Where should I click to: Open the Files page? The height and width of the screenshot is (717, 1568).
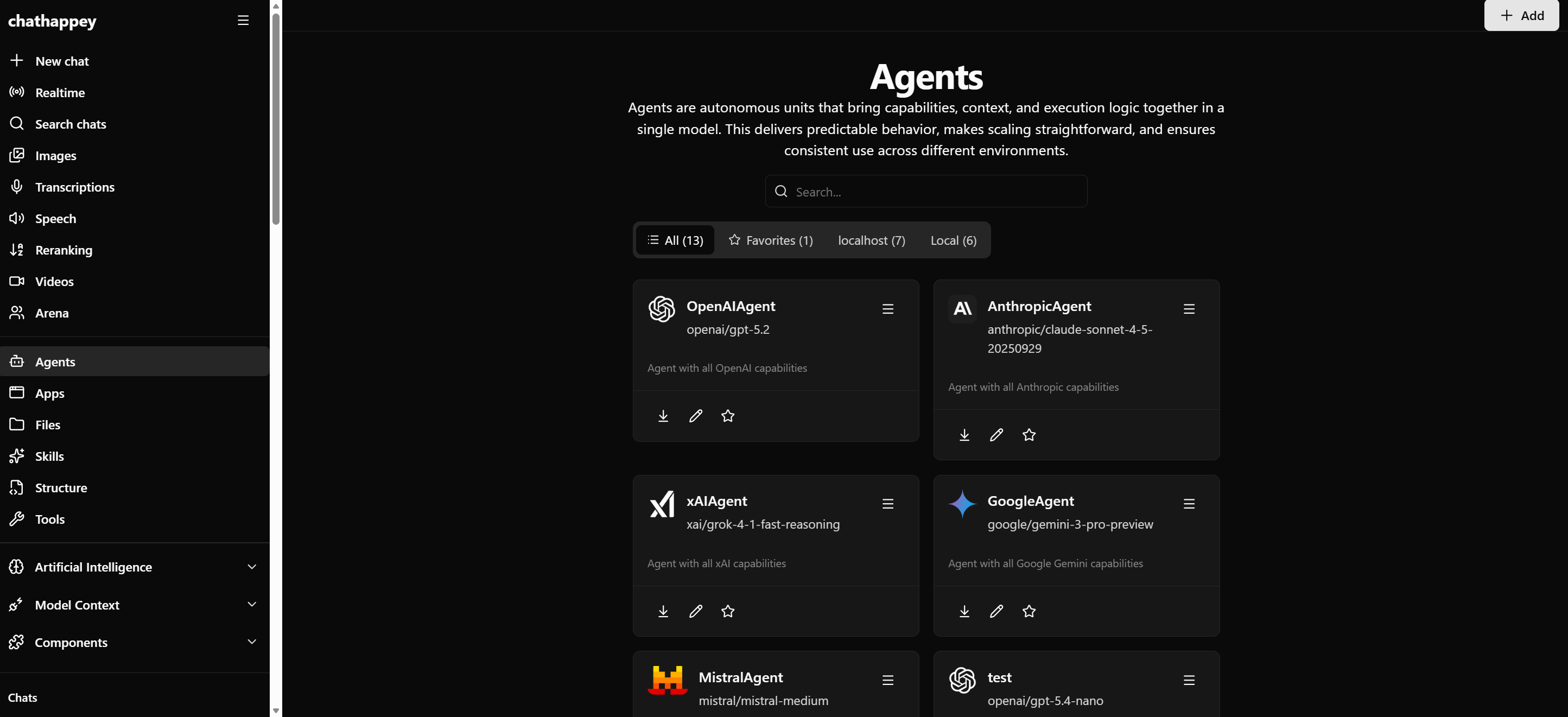[135, 425]
